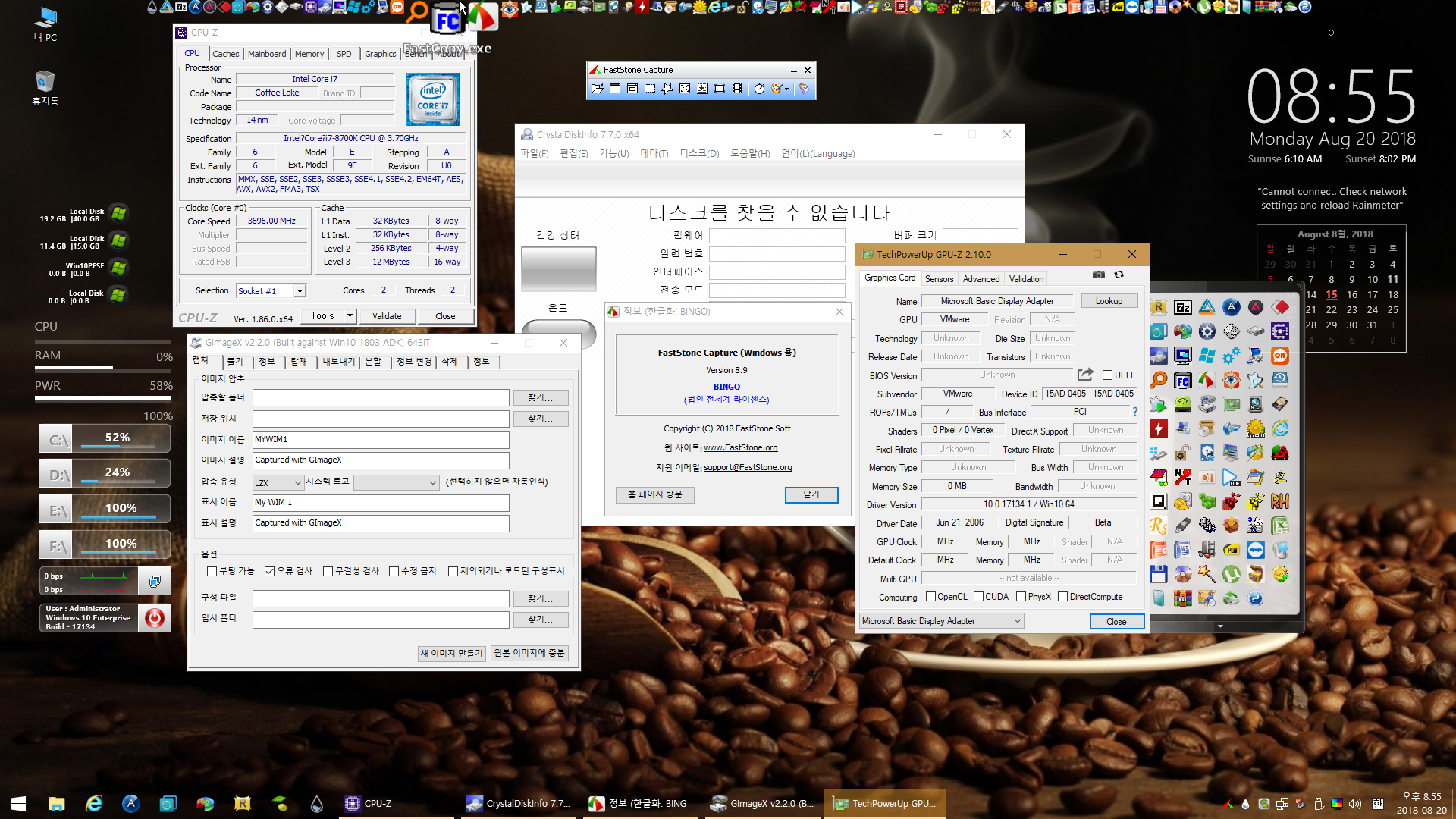
Task: Choose FastStone rectangular region capture tool
Action: tap(650, 89)
